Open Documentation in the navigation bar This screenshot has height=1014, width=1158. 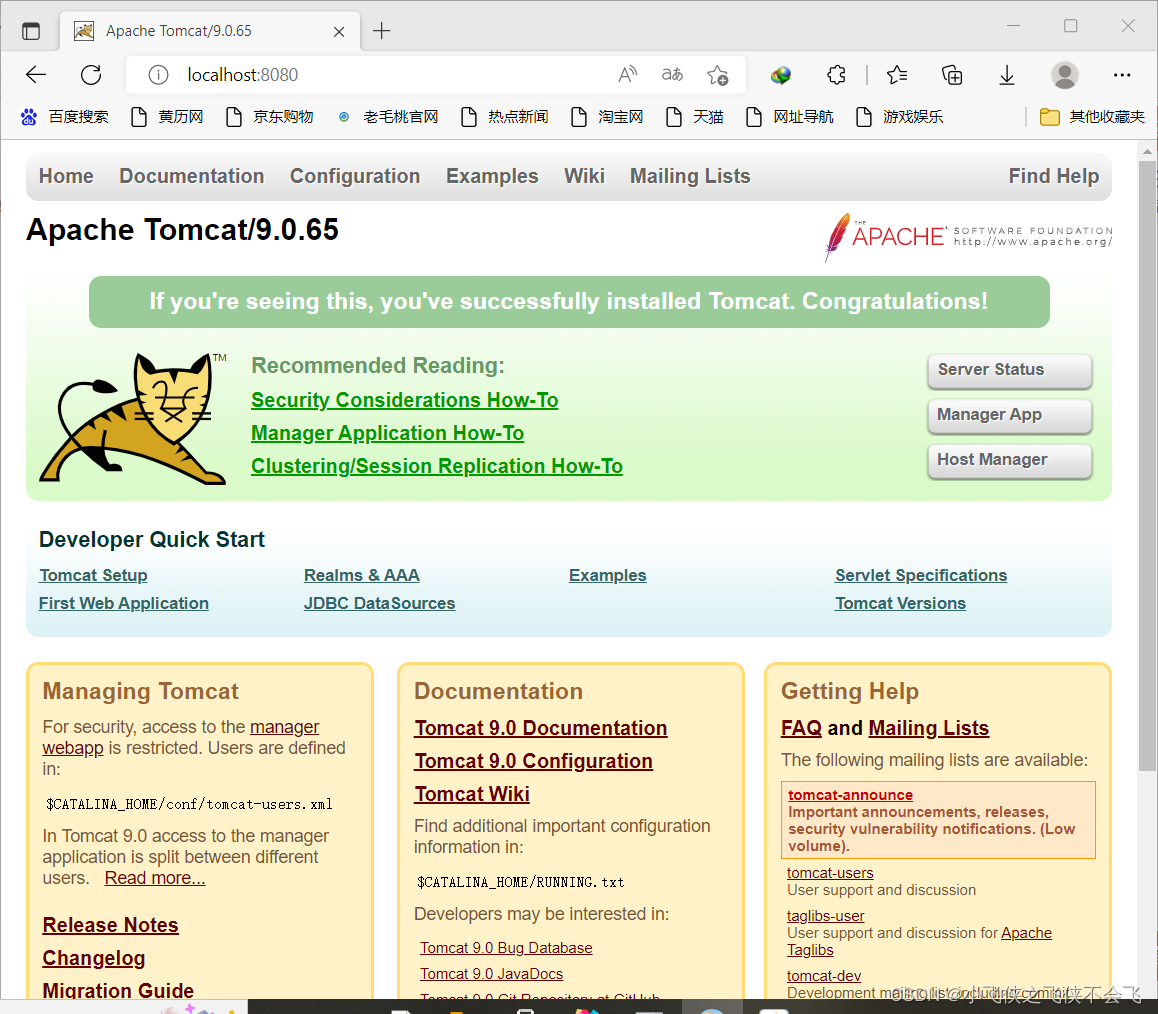coord(192,176)
